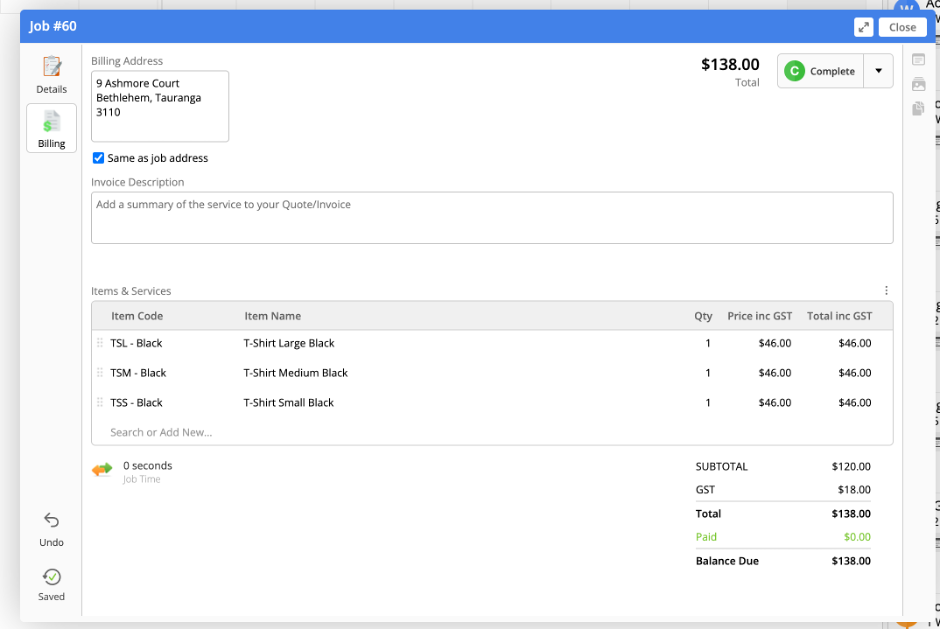Screen dimensions: 941x629
Task: Click item name T-Shirt Small Black
Action: 288,403
